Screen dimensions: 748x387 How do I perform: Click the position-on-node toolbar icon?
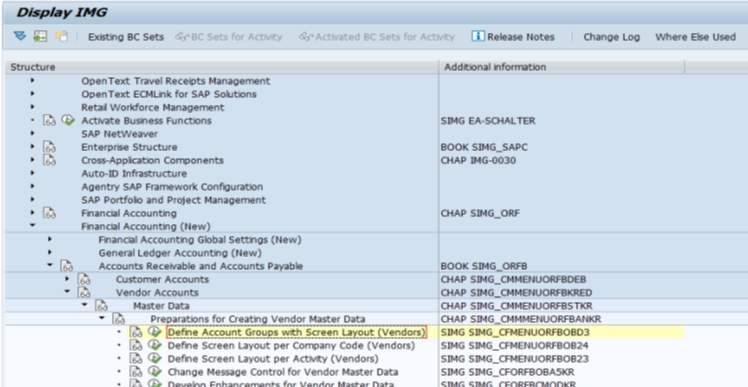[40, 36]
